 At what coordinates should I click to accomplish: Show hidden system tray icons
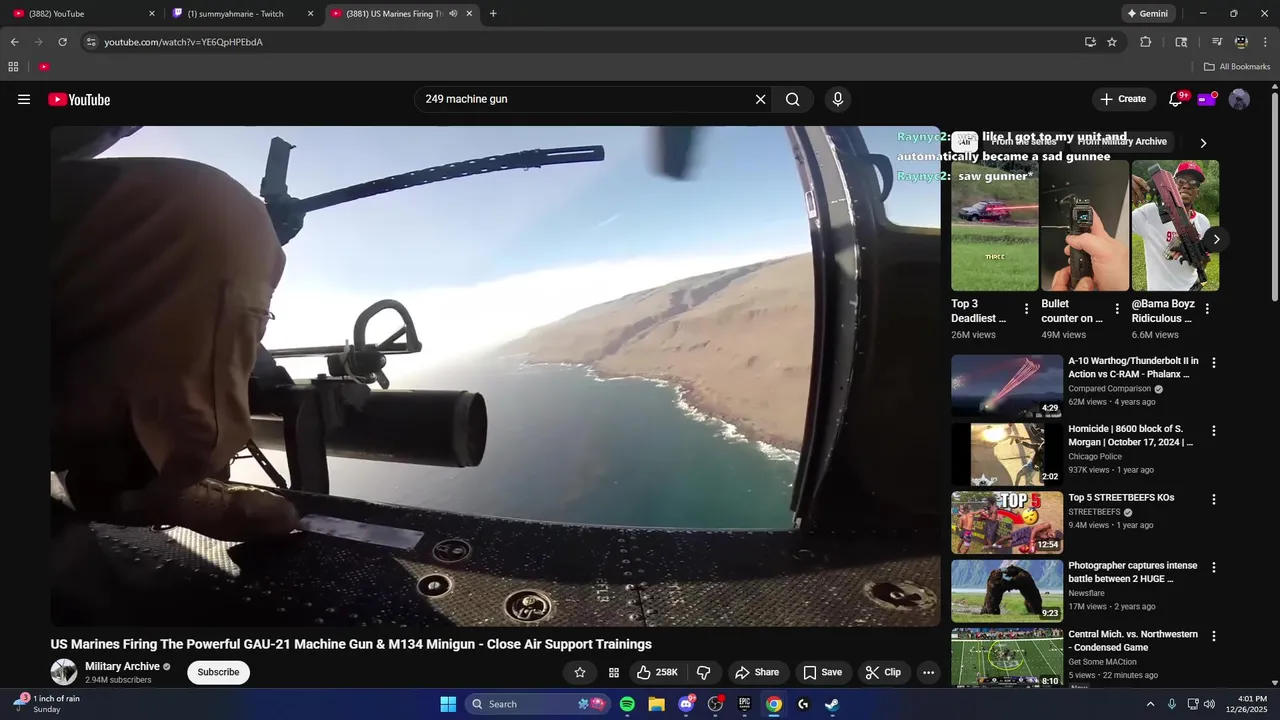point(1150,704)
